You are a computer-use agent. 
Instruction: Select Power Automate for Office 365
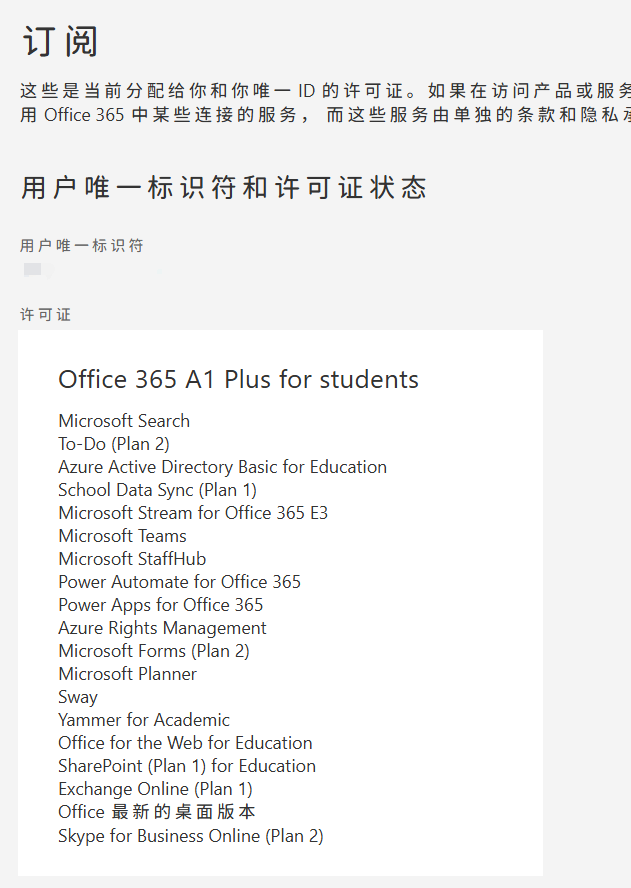tap(179, 582)
